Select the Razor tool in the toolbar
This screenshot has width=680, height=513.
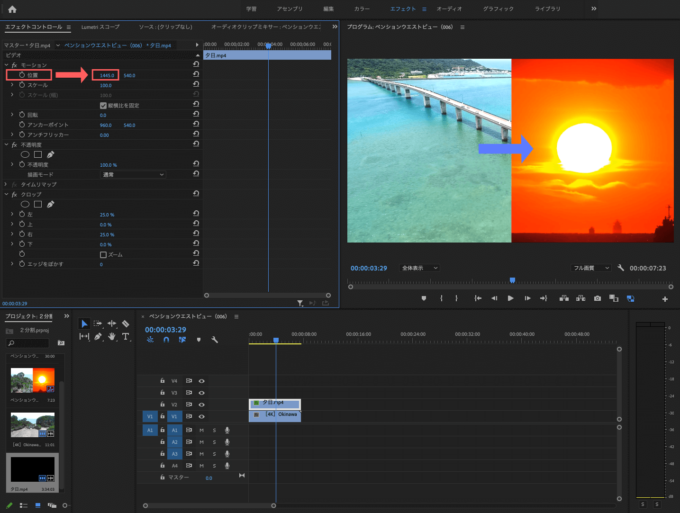pos(125,323)
